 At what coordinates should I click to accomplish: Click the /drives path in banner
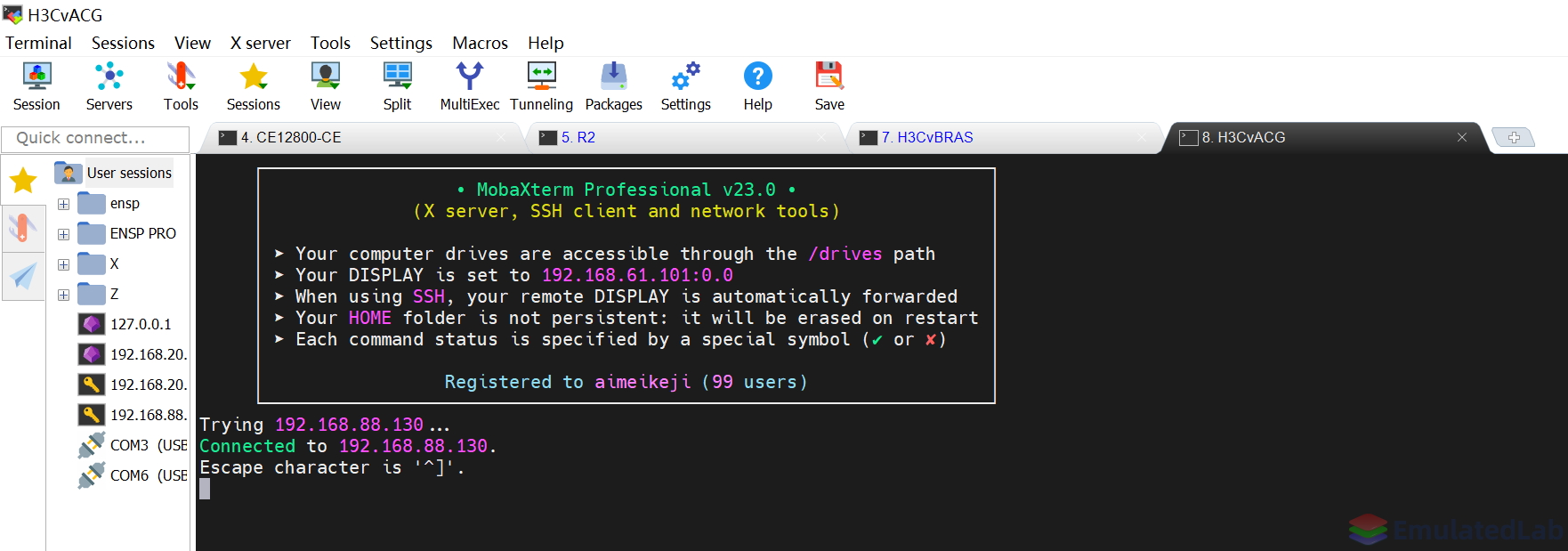pos(845,254)
